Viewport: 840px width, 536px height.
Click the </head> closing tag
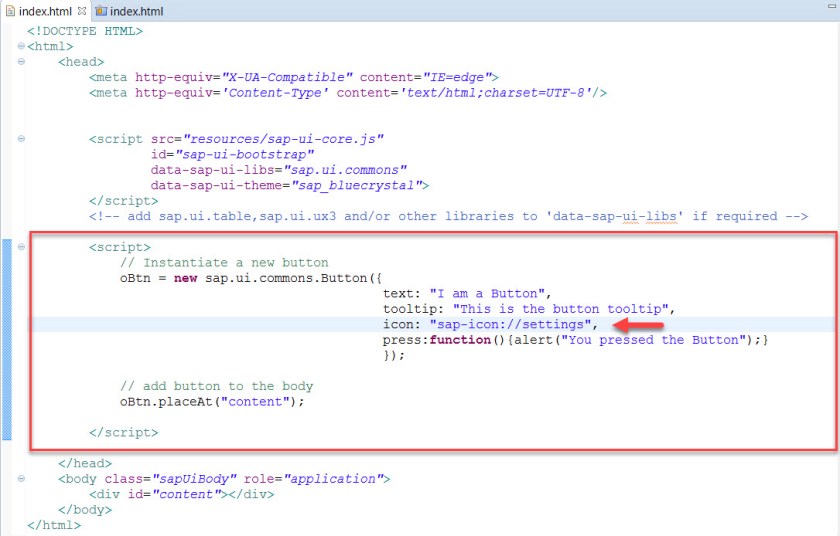[85, 463]
